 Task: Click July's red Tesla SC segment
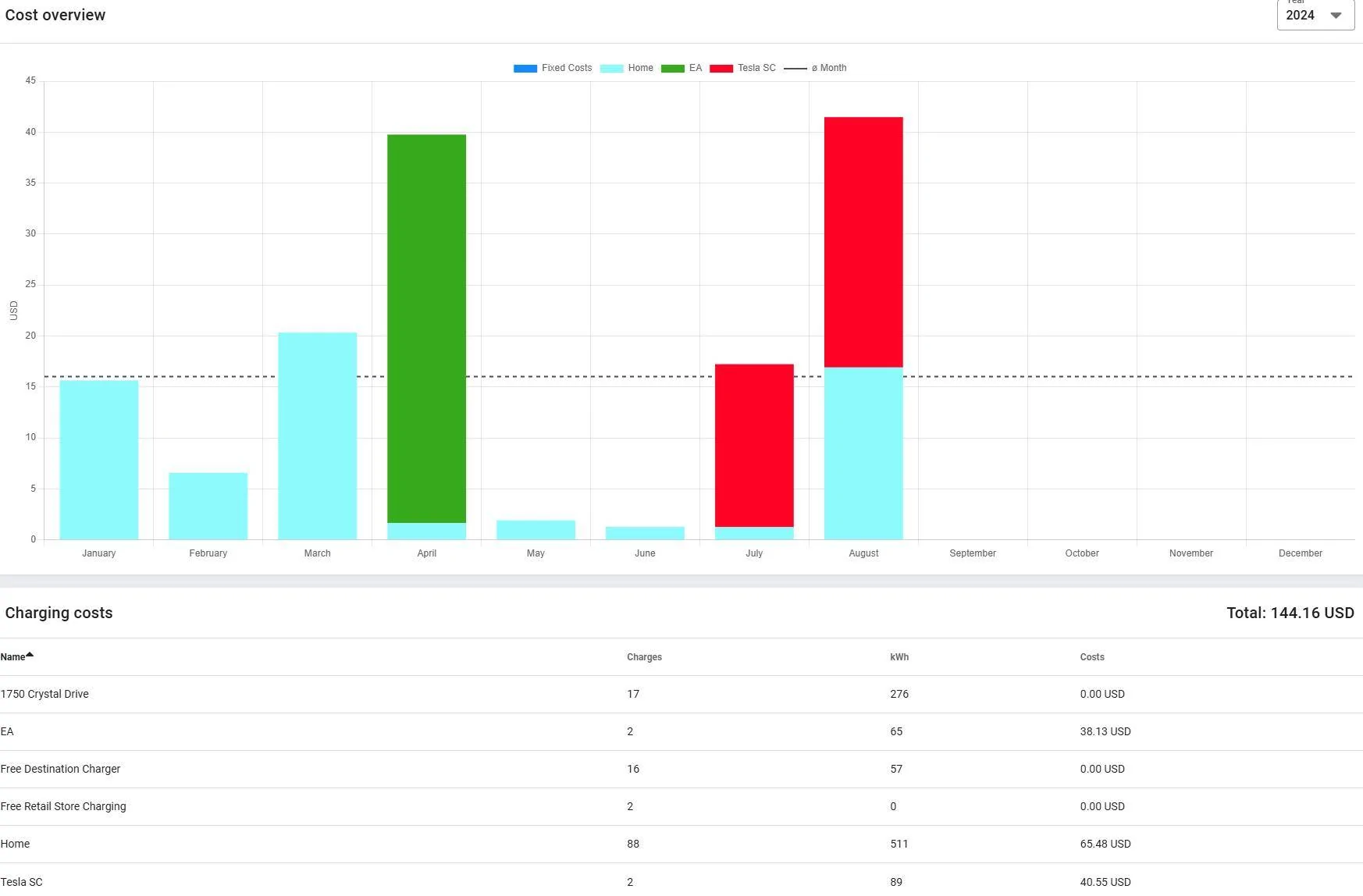pyautogui.click(x=755, y=446)
